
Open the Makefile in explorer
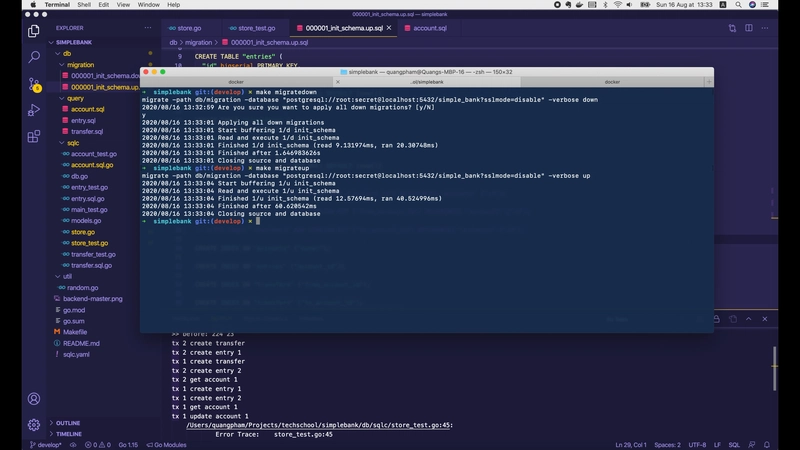coord(75,331)
